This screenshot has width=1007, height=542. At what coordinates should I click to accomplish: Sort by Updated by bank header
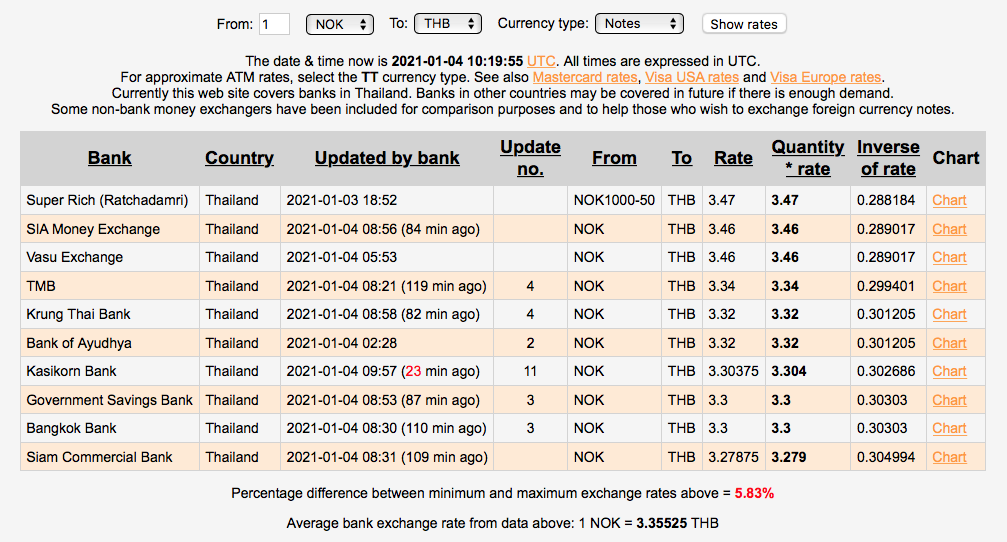(387, 158)
